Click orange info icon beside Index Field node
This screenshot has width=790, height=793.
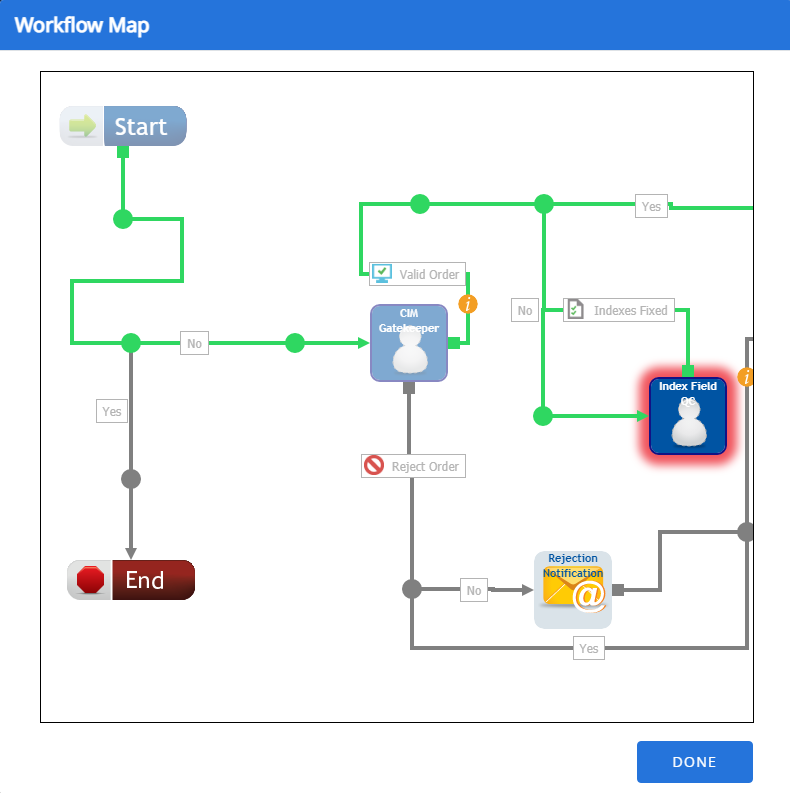[x=746, y=377]
